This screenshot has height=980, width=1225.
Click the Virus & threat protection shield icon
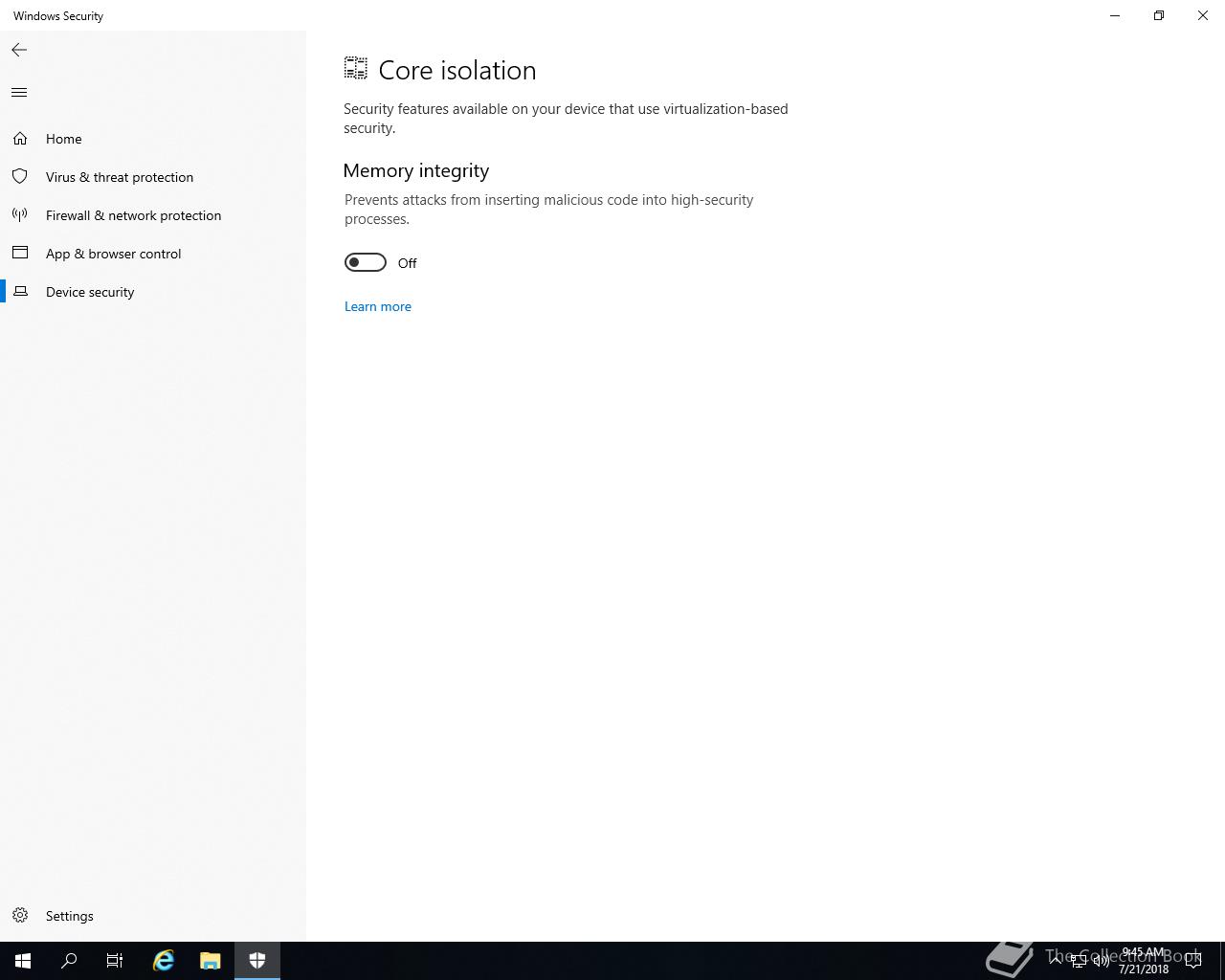coord(20,177)
